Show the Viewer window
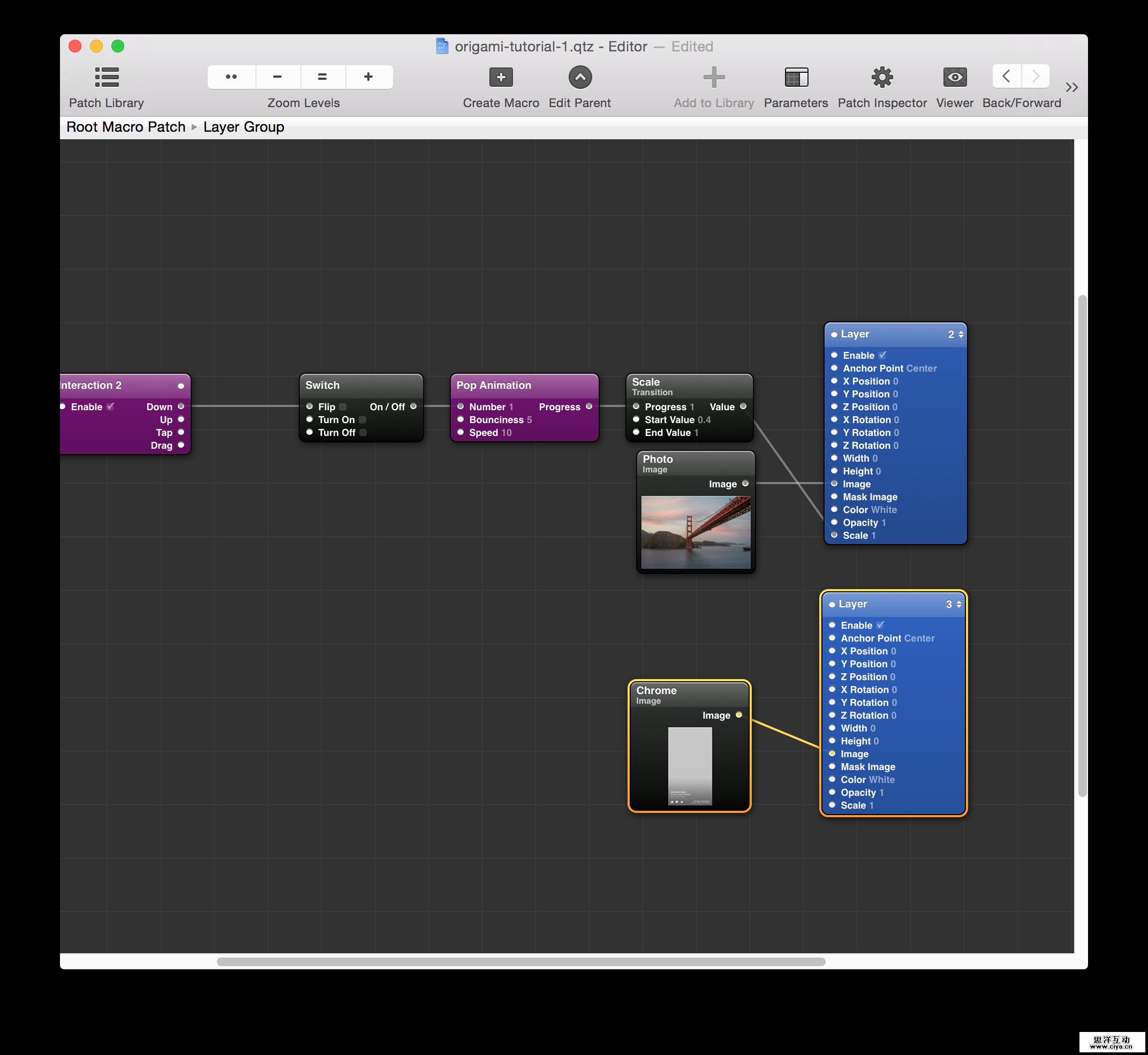1148x1055 pixels. tap(954, 77)
